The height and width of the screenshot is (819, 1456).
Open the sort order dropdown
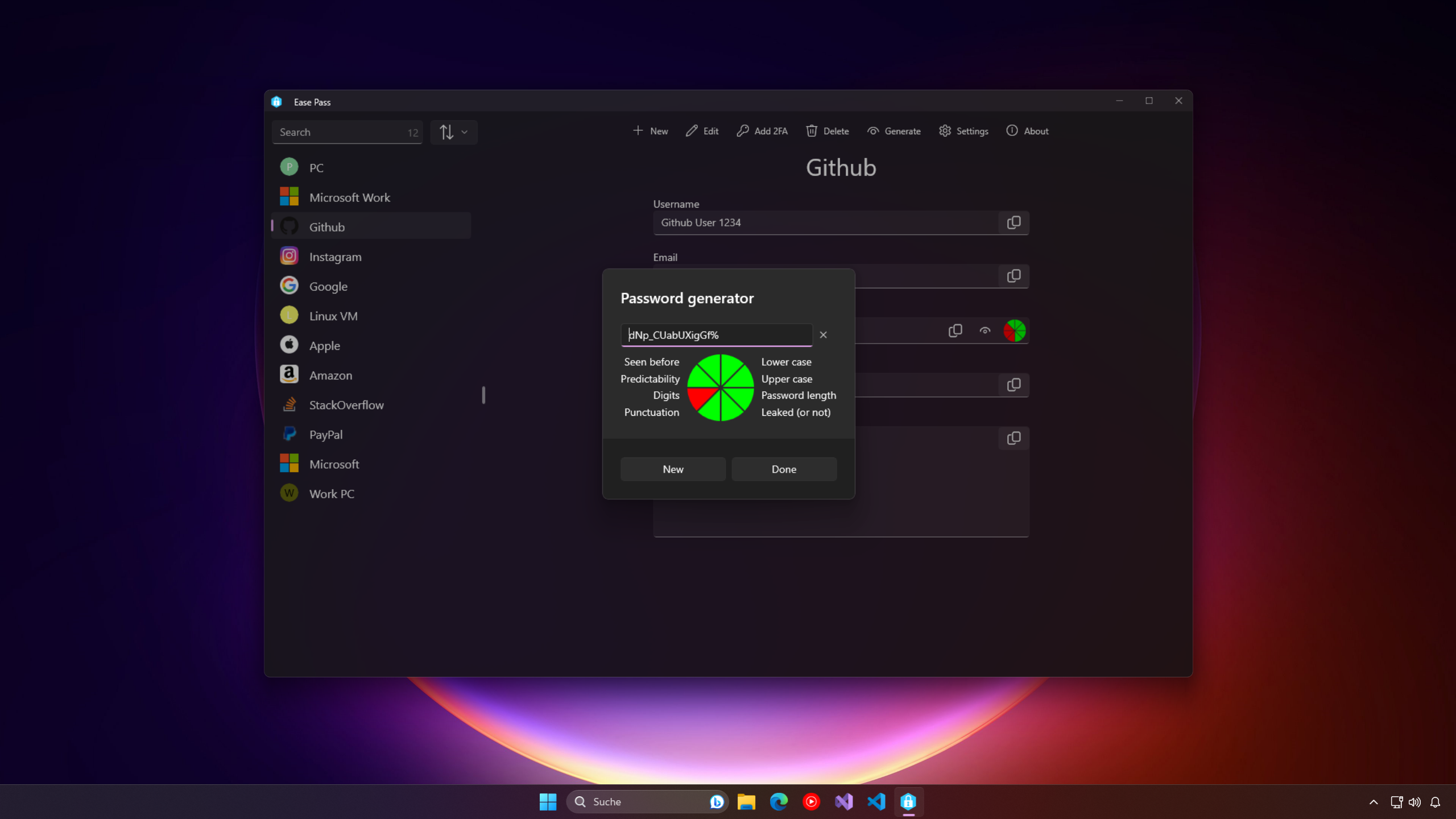pos(453,132)
